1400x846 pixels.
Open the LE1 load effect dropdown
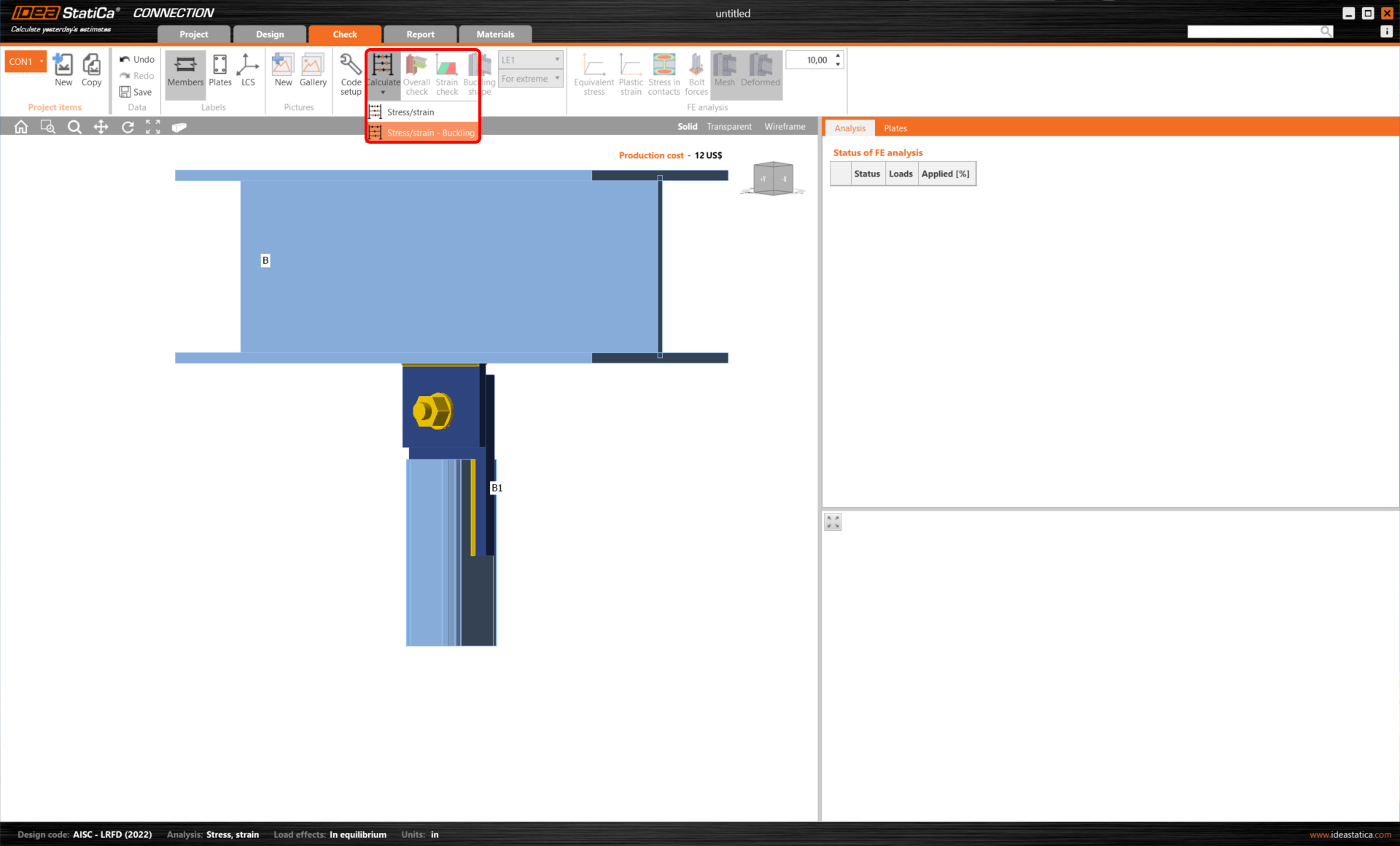tap(557, 59)
